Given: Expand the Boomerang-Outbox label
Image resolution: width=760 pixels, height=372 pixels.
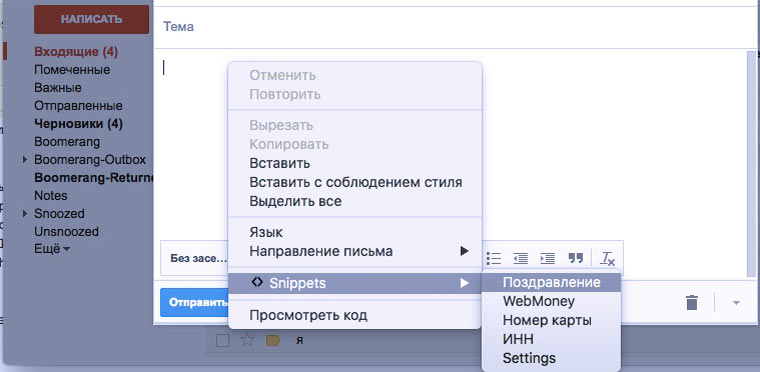Looking at the screenshot, I should (25, 160).
